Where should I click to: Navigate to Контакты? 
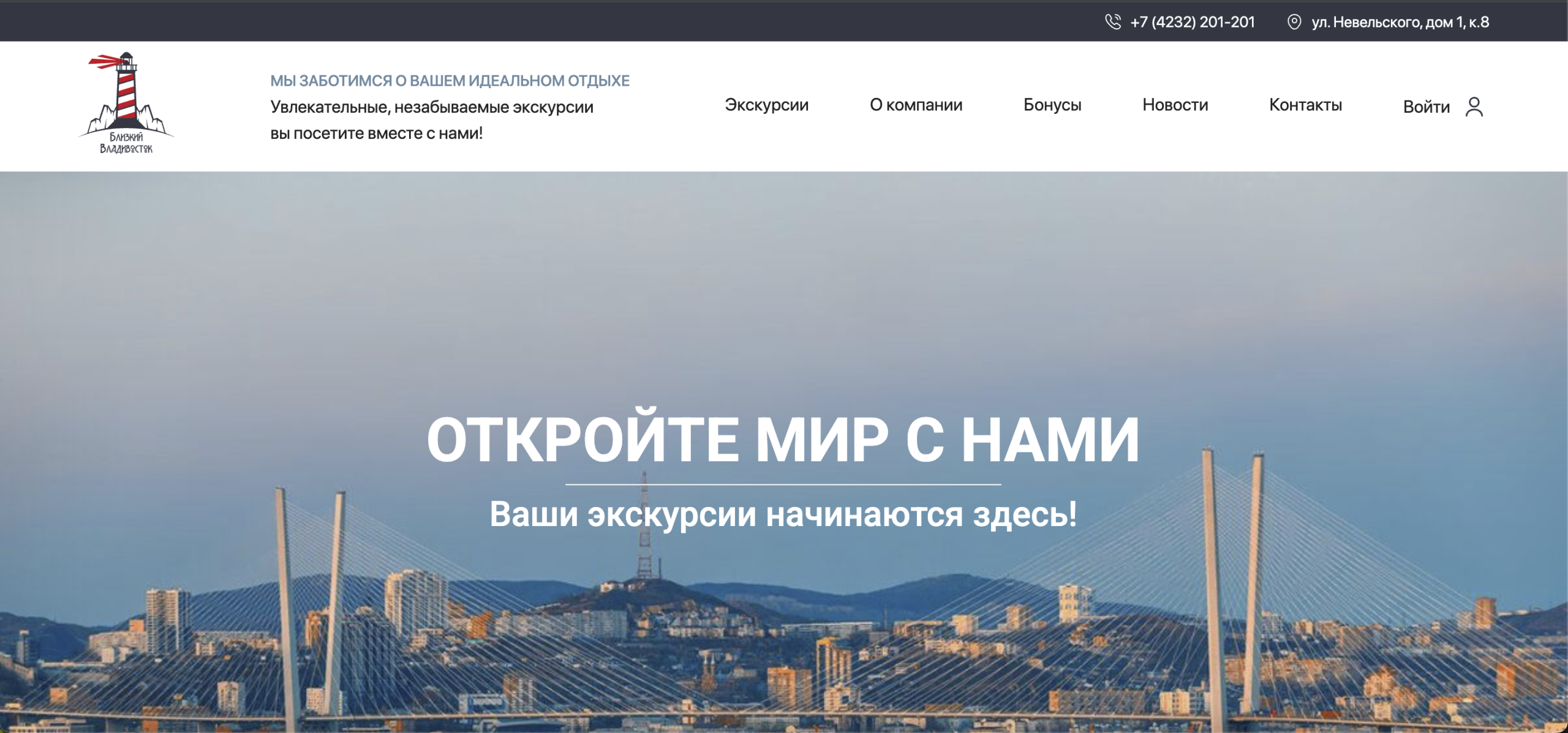(1305, 105)
